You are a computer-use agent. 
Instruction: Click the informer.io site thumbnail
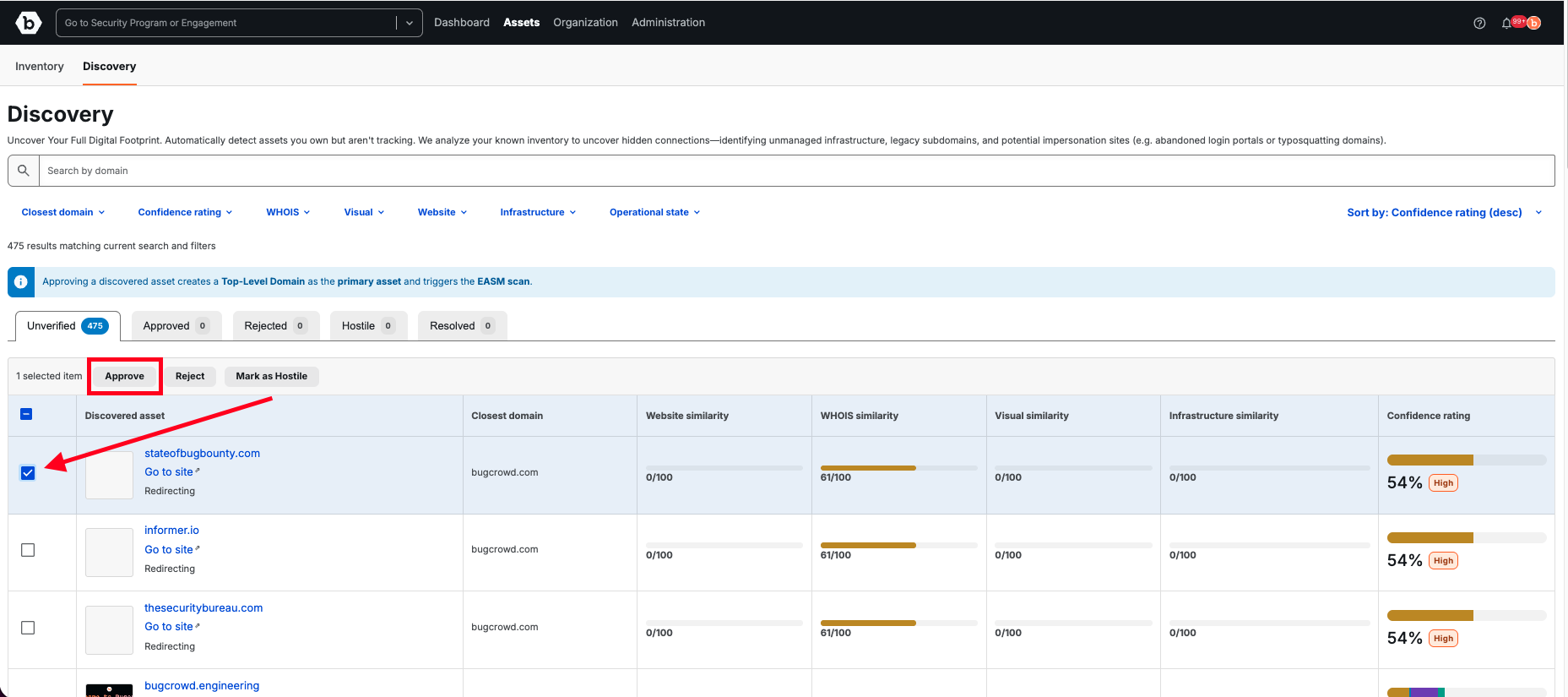pyautogui.click(x=109, y=553)
